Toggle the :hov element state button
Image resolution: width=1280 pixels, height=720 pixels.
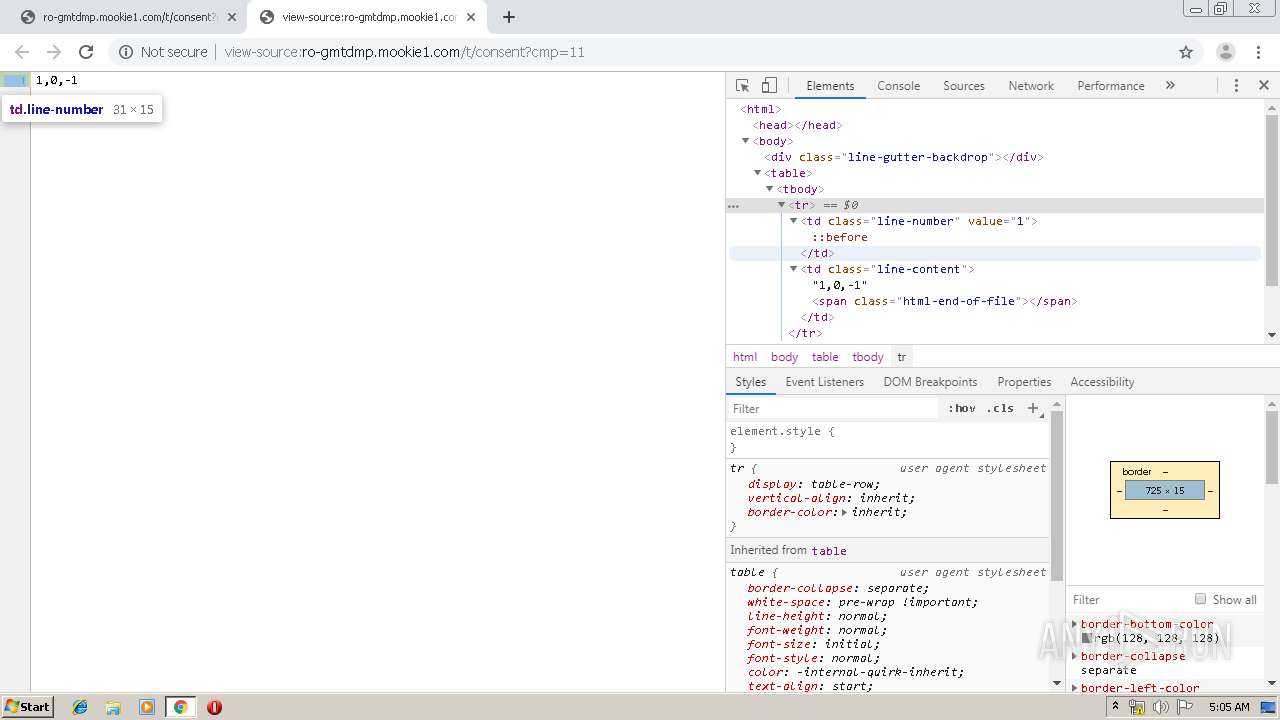(x=961, y=408)
